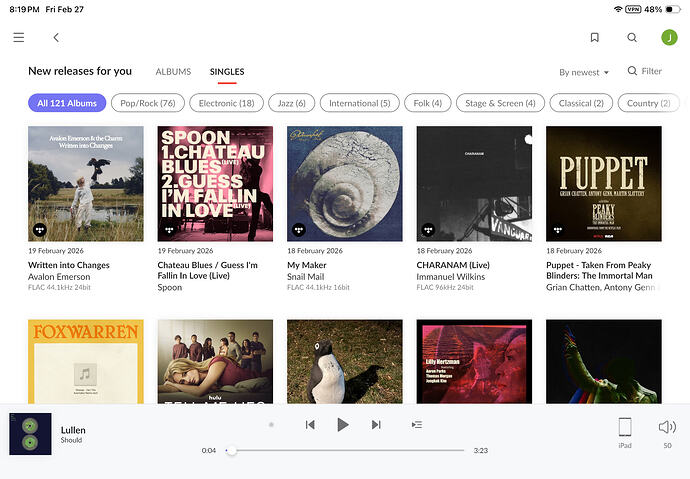Screen dimensions: 690x479
Task: Switch to the SINGLES tab
Action: coord(227,72)
